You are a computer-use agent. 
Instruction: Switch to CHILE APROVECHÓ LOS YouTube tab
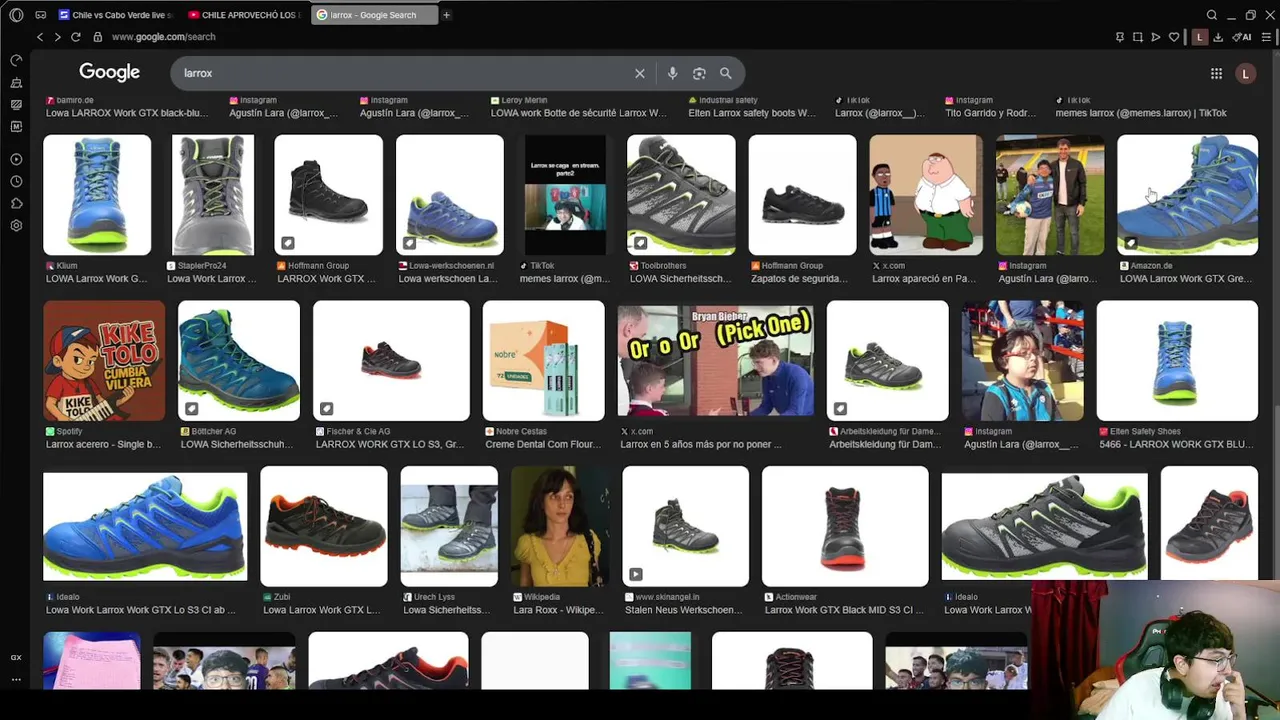coord(245,15)
